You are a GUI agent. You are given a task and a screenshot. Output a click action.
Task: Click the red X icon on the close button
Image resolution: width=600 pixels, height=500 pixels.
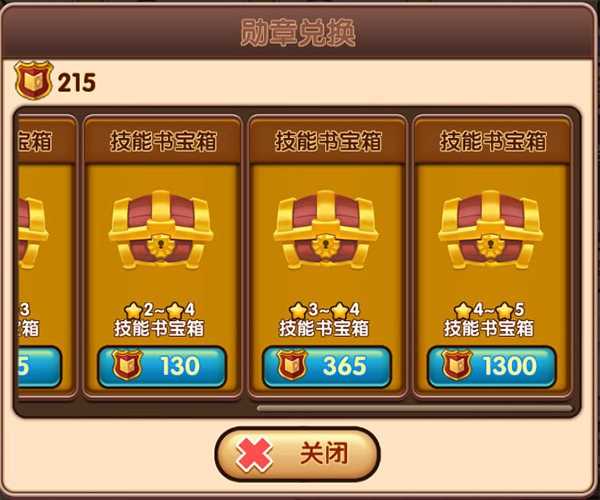pos(254,454)
